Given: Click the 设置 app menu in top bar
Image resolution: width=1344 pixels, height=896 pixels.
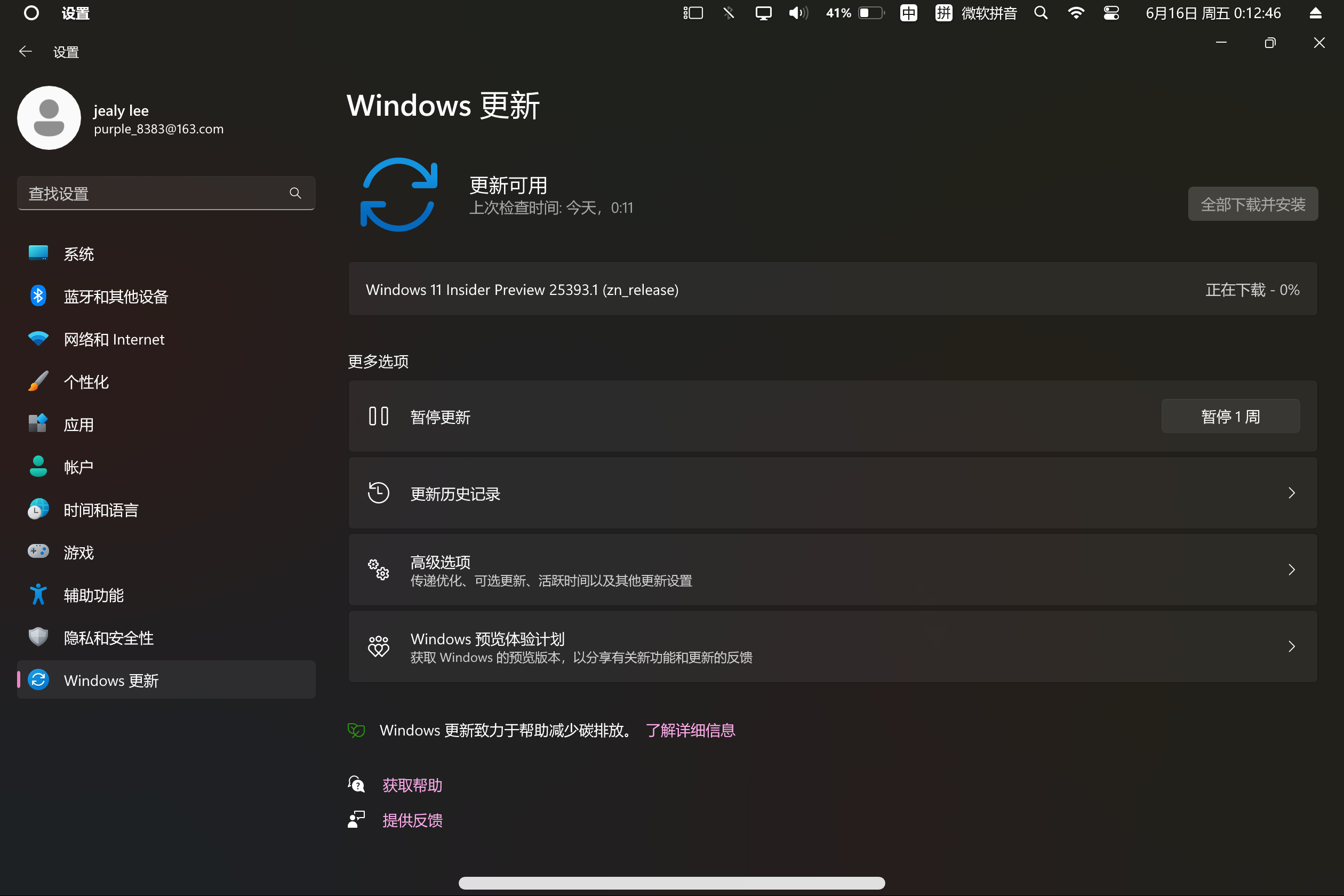Looking at the screenshot, I should coord(75,13).
